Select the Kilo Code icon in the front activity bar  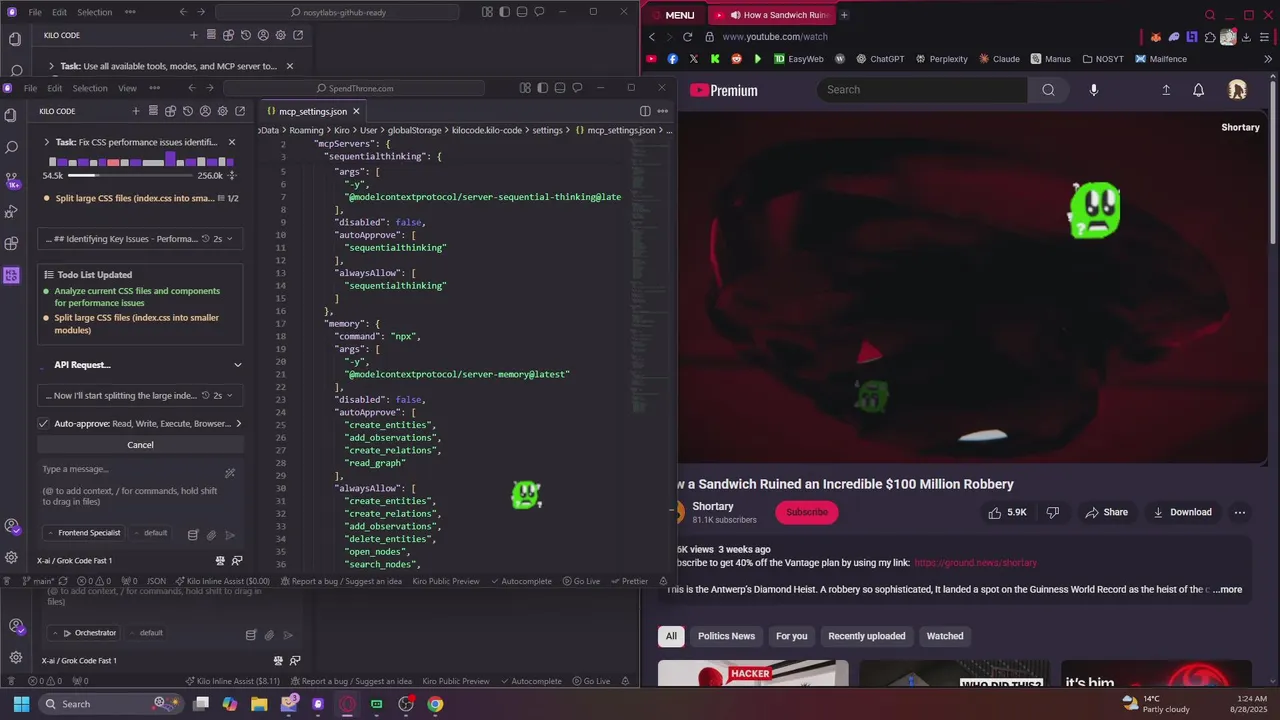11,275
